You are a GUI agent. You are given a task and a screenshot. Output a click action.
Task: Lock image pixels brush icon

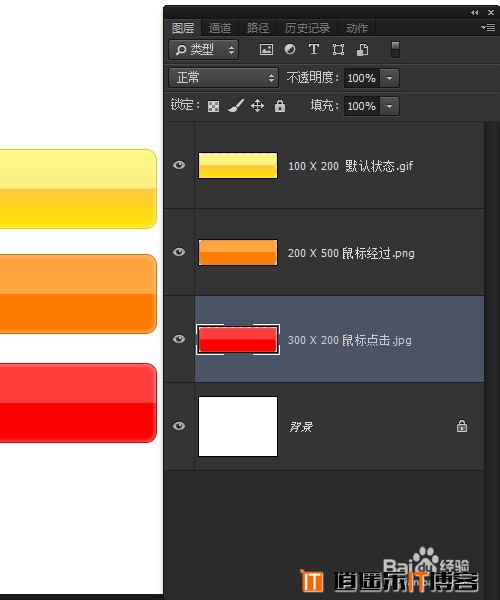point(236,106)
